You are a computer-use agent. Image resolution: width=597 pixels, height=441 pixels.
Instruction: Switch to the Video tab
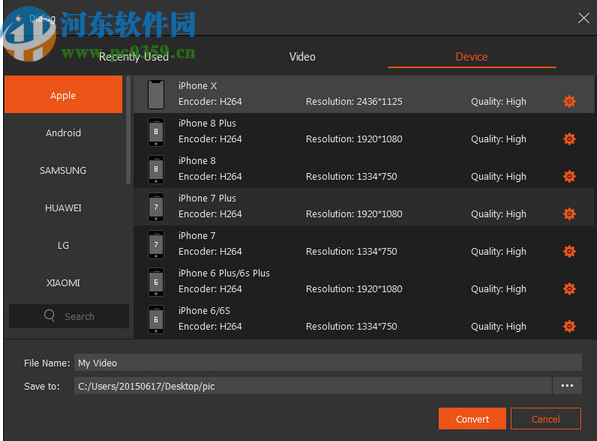click(302, 57)
